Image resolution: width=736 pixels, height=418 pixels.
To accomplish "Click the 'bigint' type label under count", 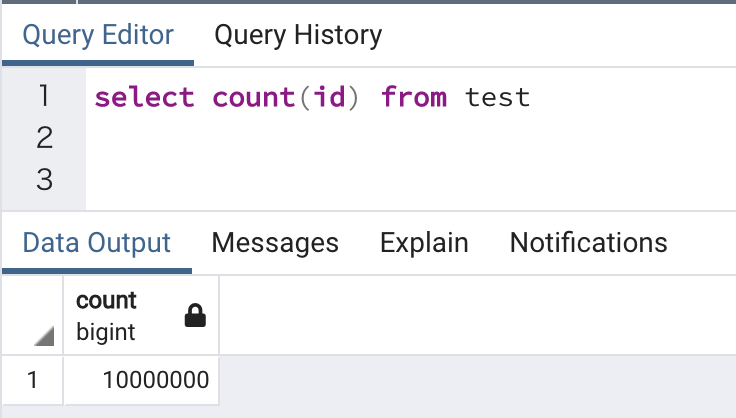I will (x=106, y=331).
